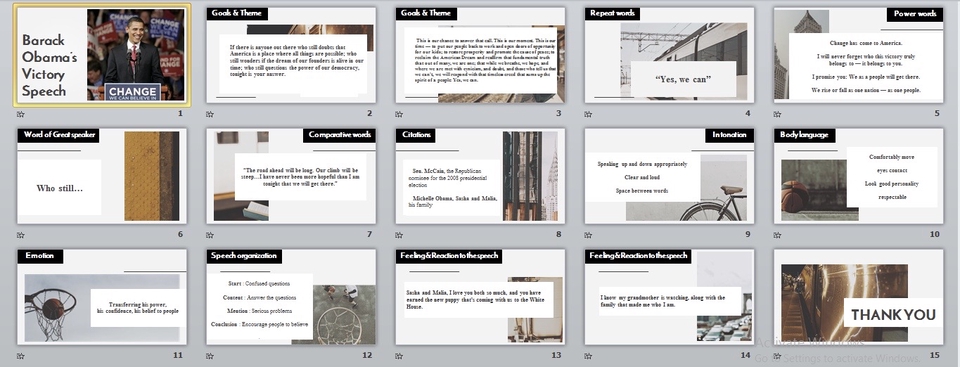960x367 pixels.
Task: Click the animation star icon under slide 12
Action: [210, 355]
